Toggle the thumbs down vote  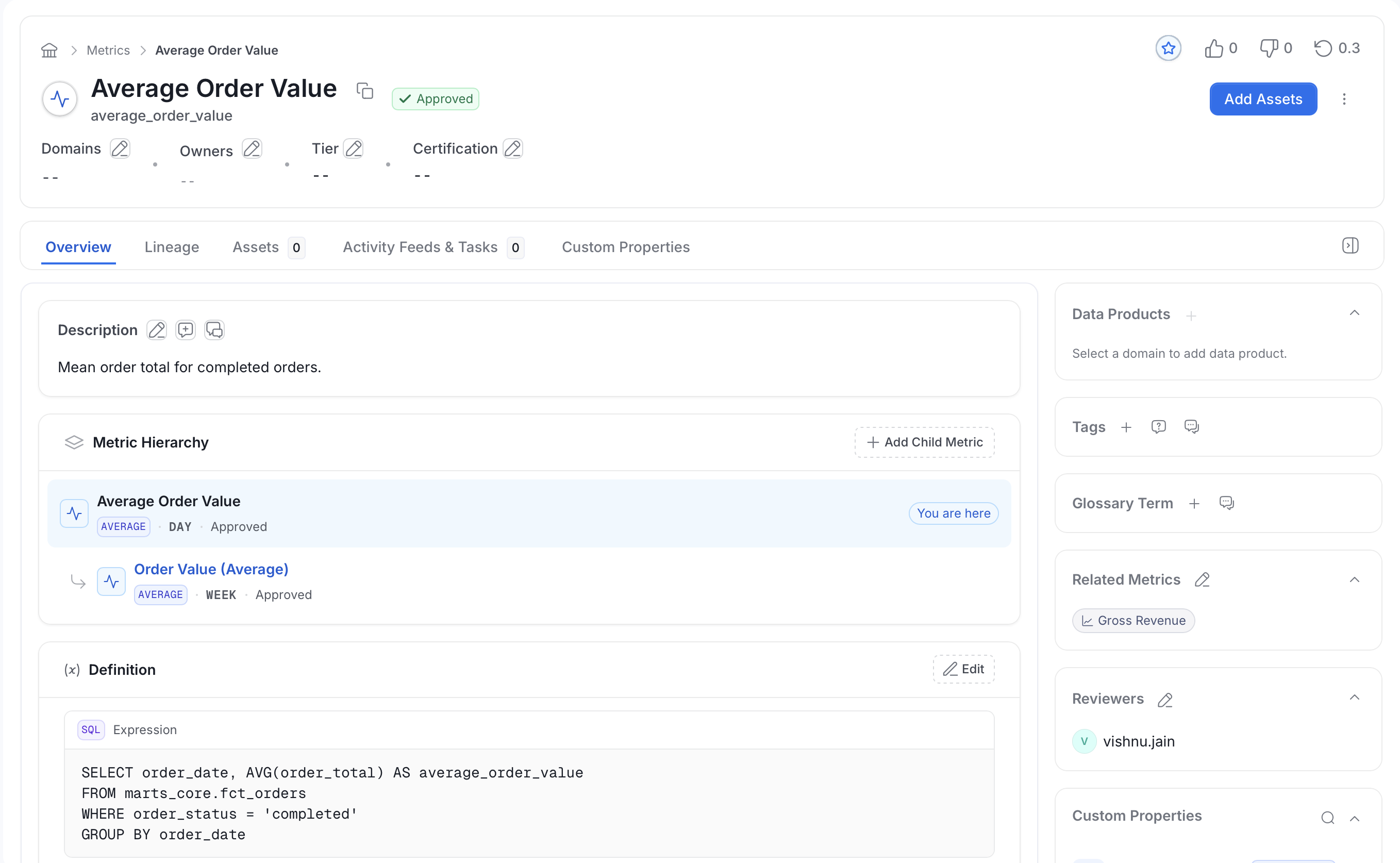coord(1276,48)
